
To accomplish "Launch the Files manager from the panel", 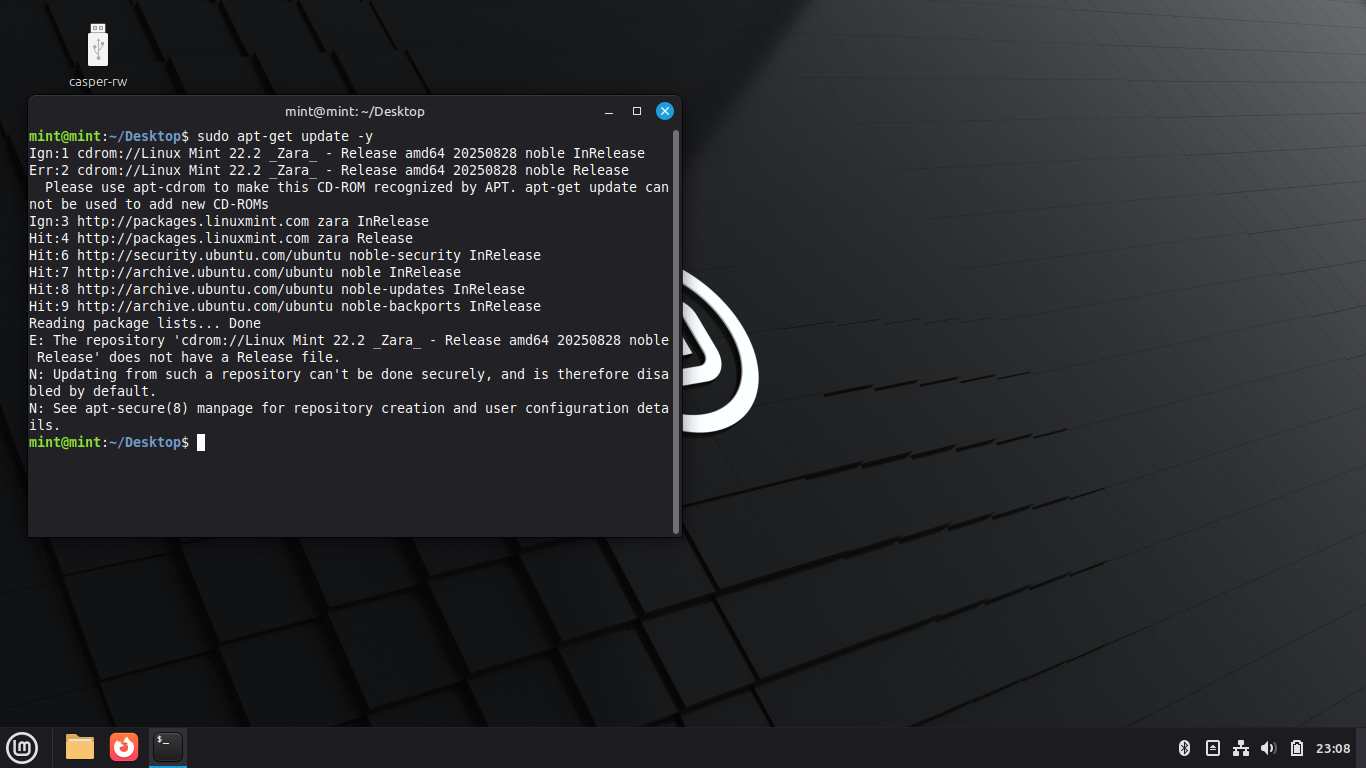I will [x=80, y=747].
